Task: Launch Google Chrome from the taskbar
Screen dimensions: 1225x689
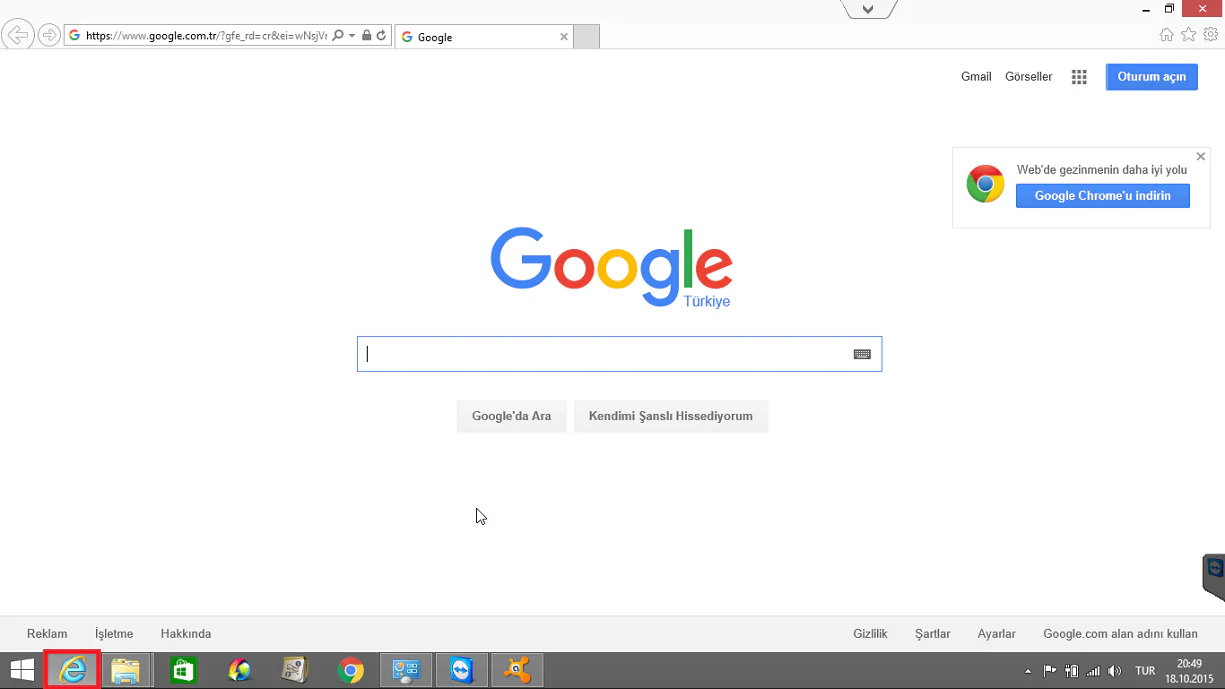Action: (x=350, y=670)
